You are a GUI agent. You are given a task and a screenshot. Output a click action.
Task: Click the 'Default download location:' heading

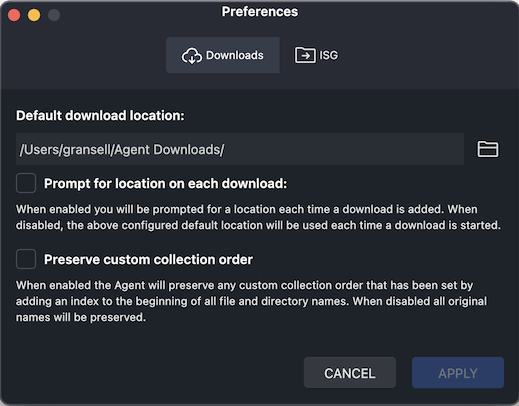pos(100,116)
